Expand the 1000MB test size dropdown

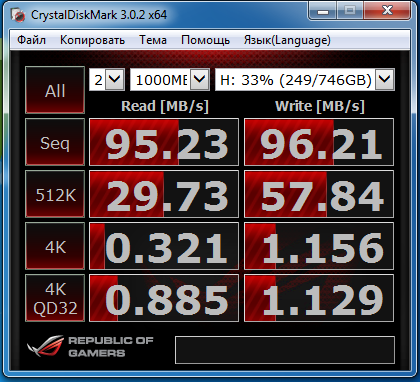pyautogui.click(x=170, y=79)
